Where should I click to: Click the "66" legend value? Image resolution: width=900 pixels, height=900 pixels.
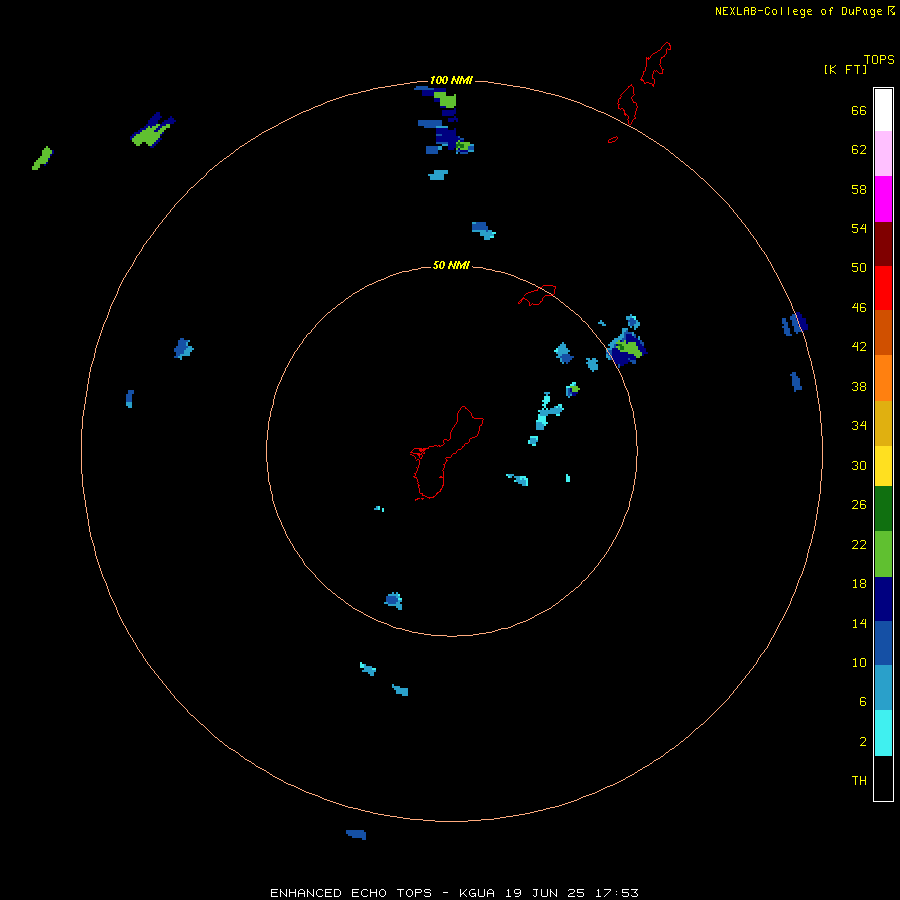[859, 111]
